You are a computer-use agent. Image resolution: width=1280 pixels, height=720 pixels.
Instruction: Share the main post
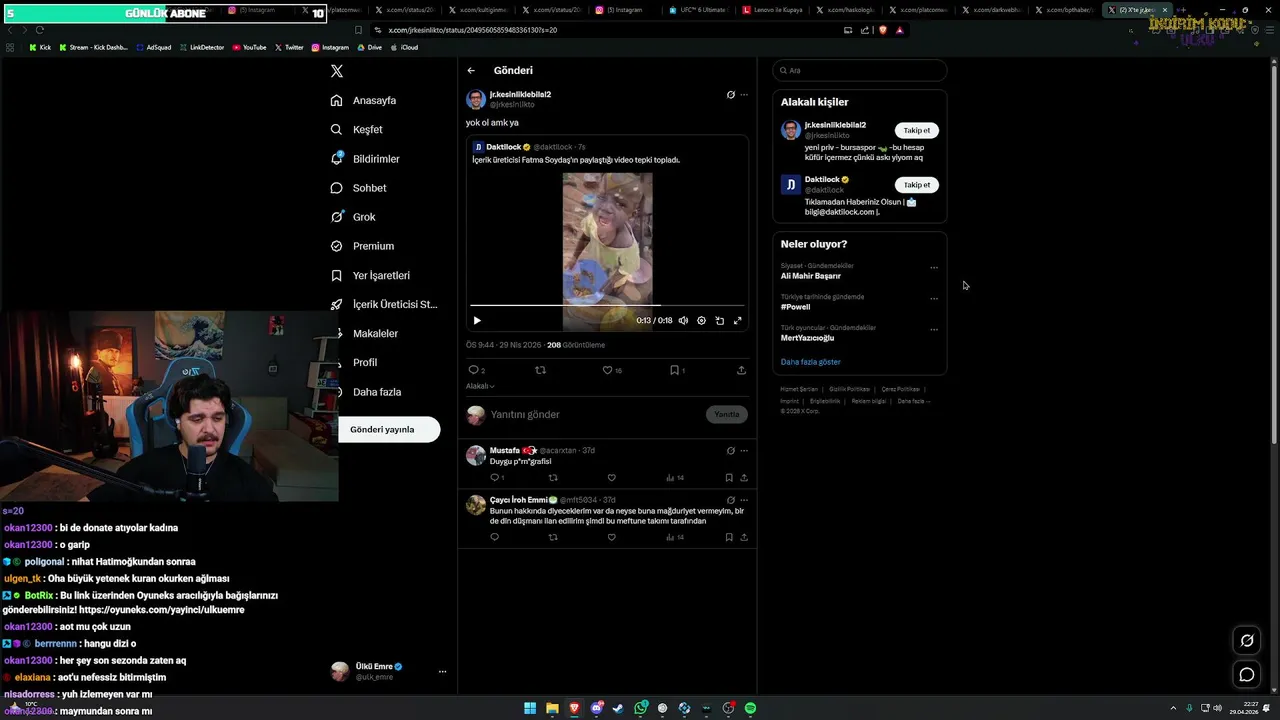[x=741, y=370]
